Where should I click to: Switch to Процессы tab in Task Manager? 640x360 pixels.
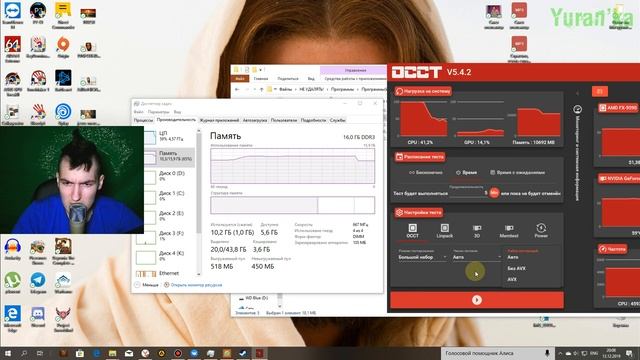[x=143, y=120]
